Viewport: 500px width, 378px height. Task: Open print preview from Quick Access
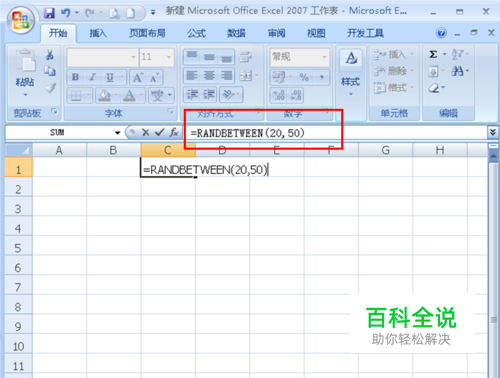[114, 13]
